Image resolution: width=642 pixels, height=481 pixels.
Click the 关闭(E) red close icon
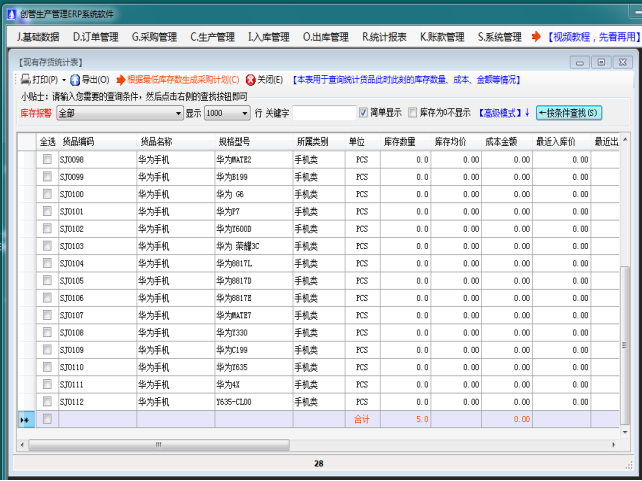click(x=250, y=79)
